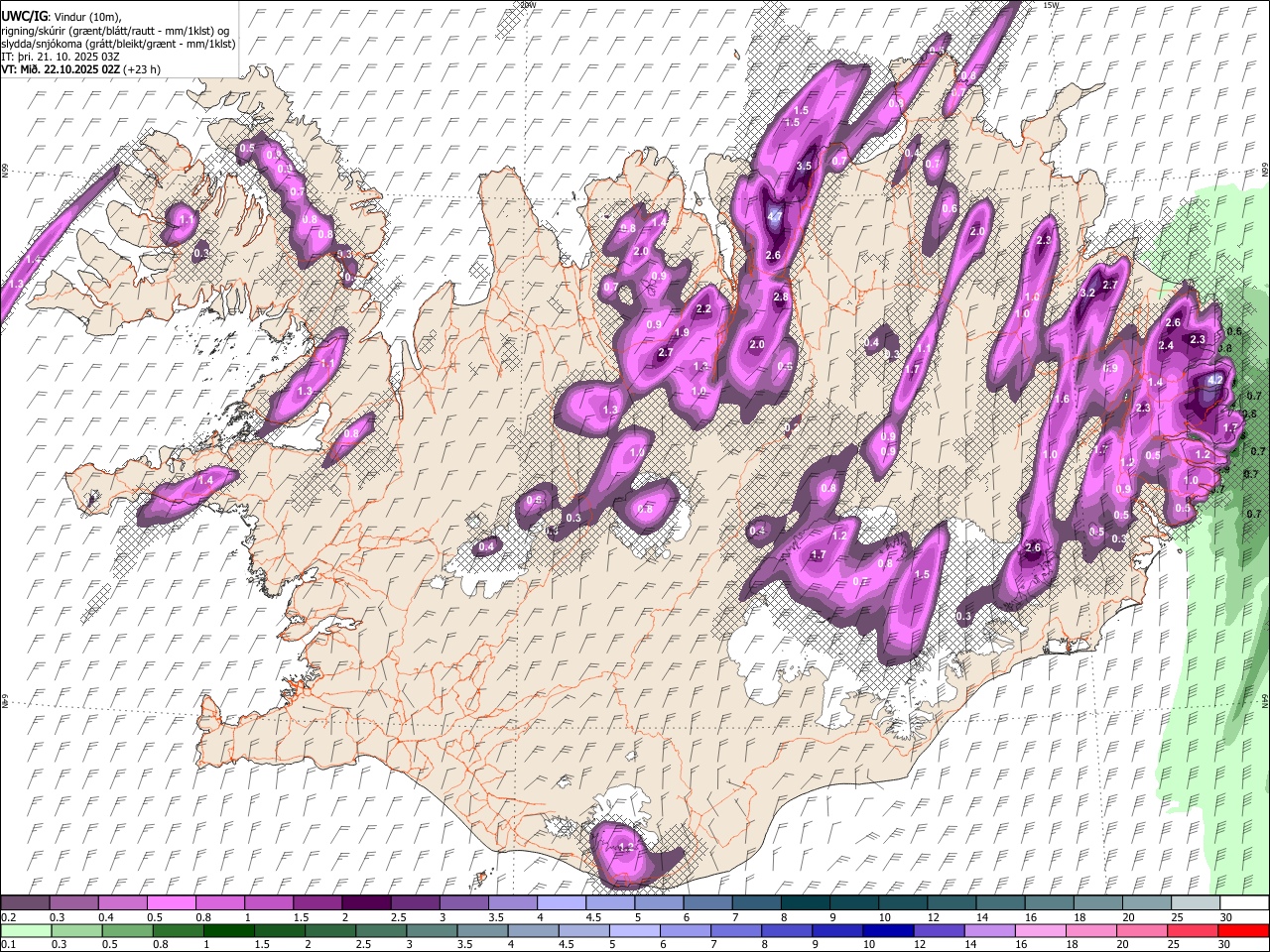Click the '12' label in top legend row
The image size is (1270, 952).
click(x=933, y=917)
